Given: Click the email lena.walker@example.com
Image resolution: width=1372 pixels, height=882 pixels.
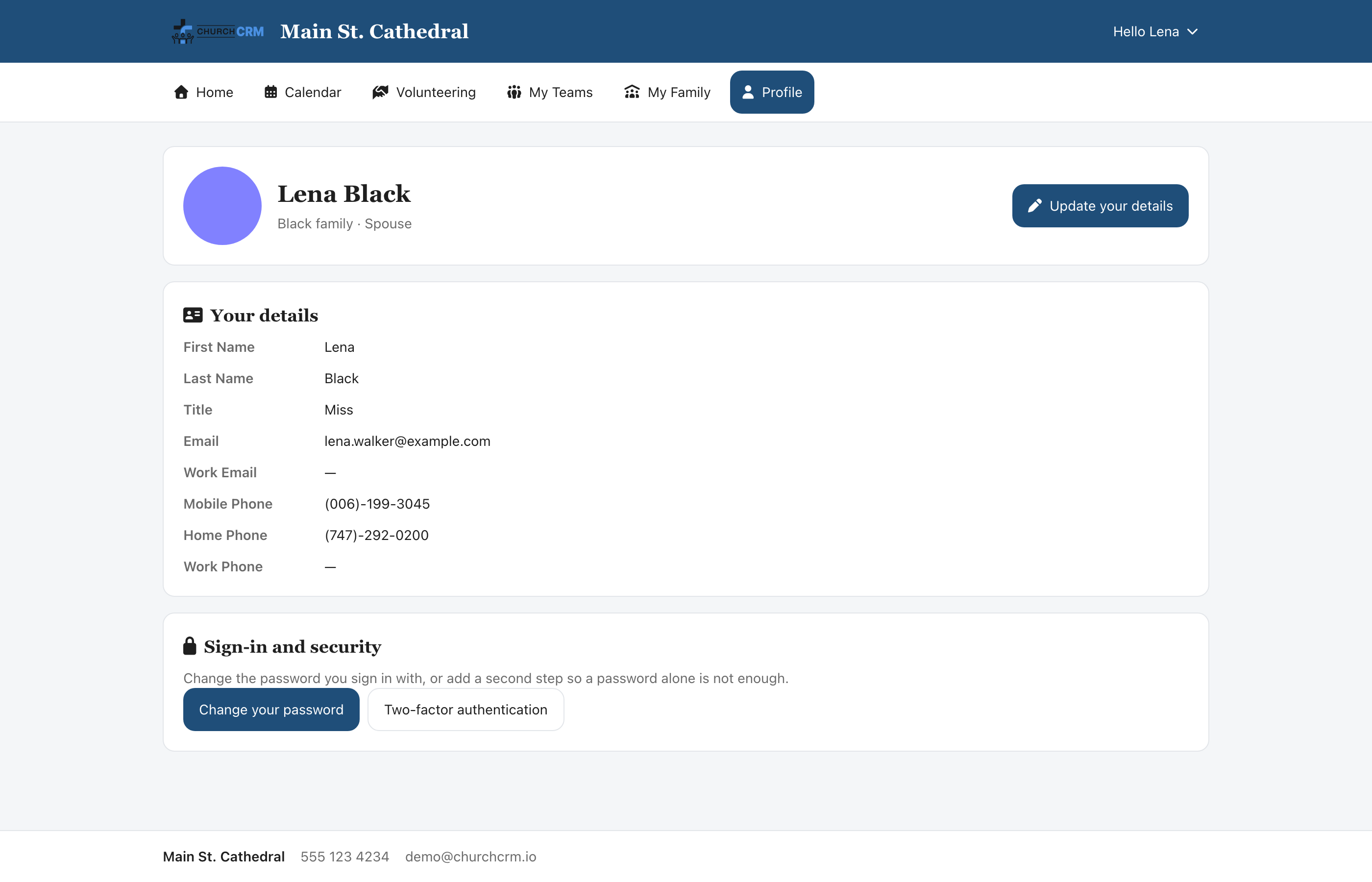Looking at the screenshot, I should coord(407,441).
